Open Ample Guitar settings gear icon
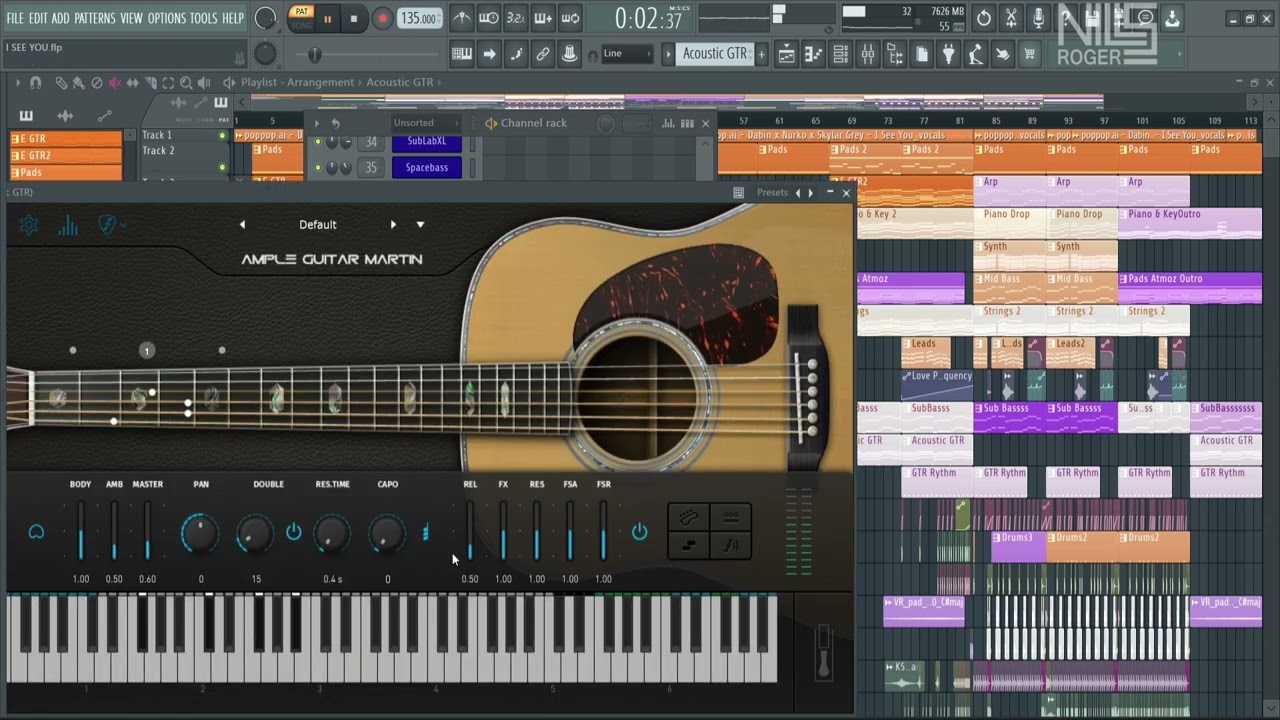 click(29, 226)
